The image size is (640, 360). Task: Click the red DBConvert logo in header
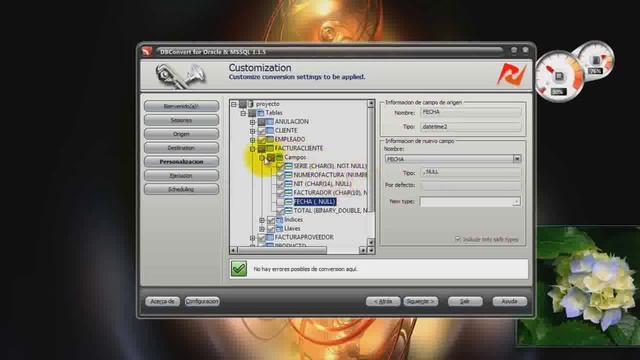coord(511,74)
